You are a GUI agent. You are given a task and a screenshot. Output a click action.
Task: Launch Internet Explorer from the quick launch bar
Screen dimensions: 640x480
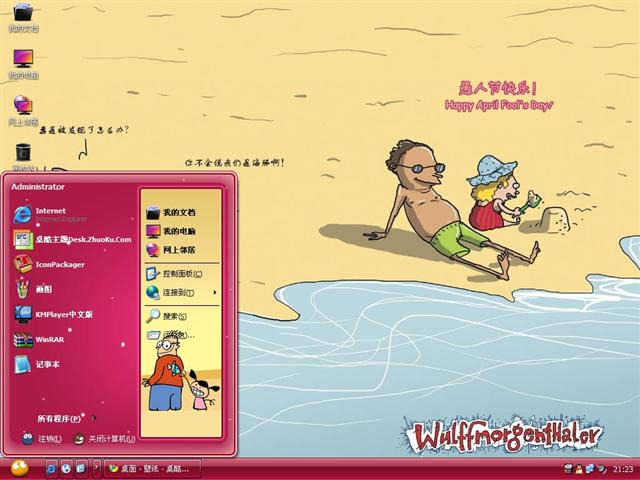(x=51, y=469)
